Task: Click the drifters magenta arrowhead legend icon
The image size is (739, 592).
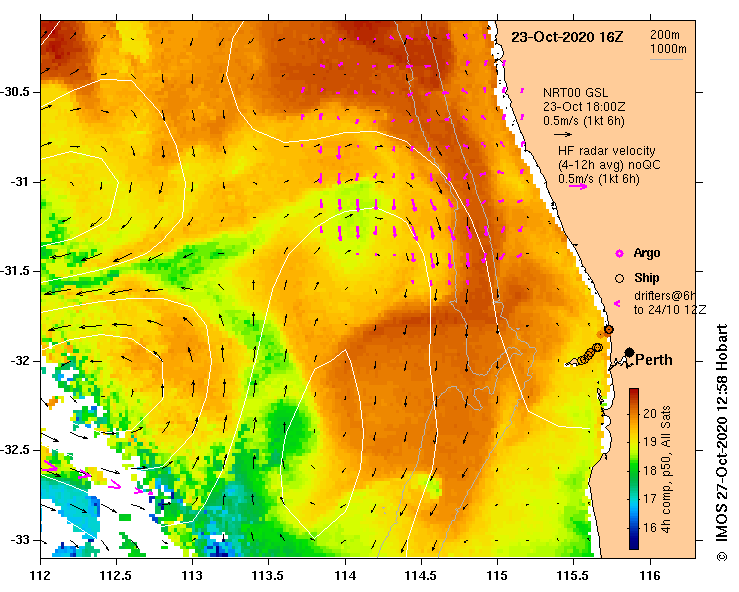Action: click(617, 304)
